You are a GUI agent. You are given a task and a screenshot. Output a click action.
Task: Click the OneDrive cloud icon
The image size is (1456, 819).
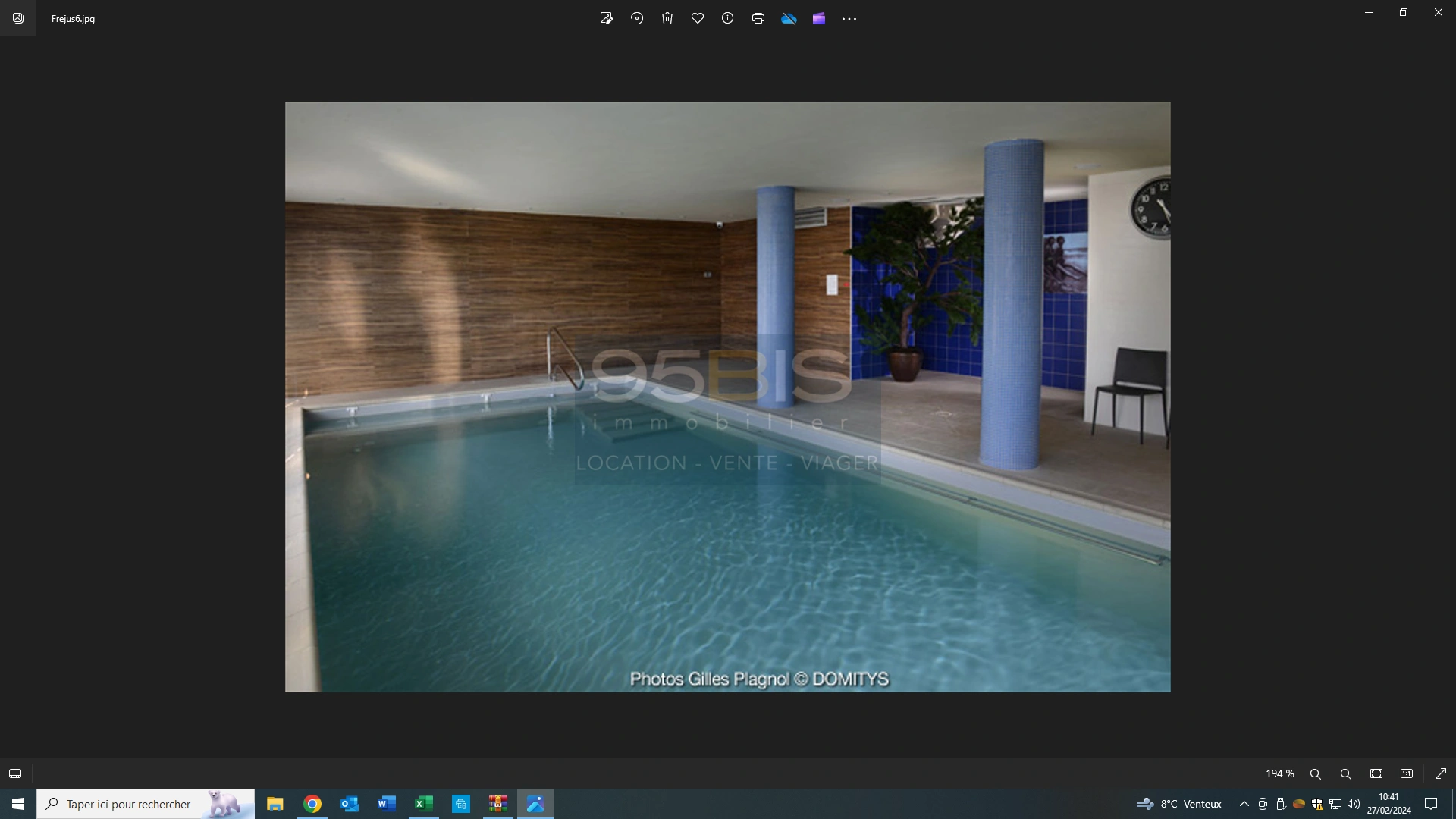[789, 18]
